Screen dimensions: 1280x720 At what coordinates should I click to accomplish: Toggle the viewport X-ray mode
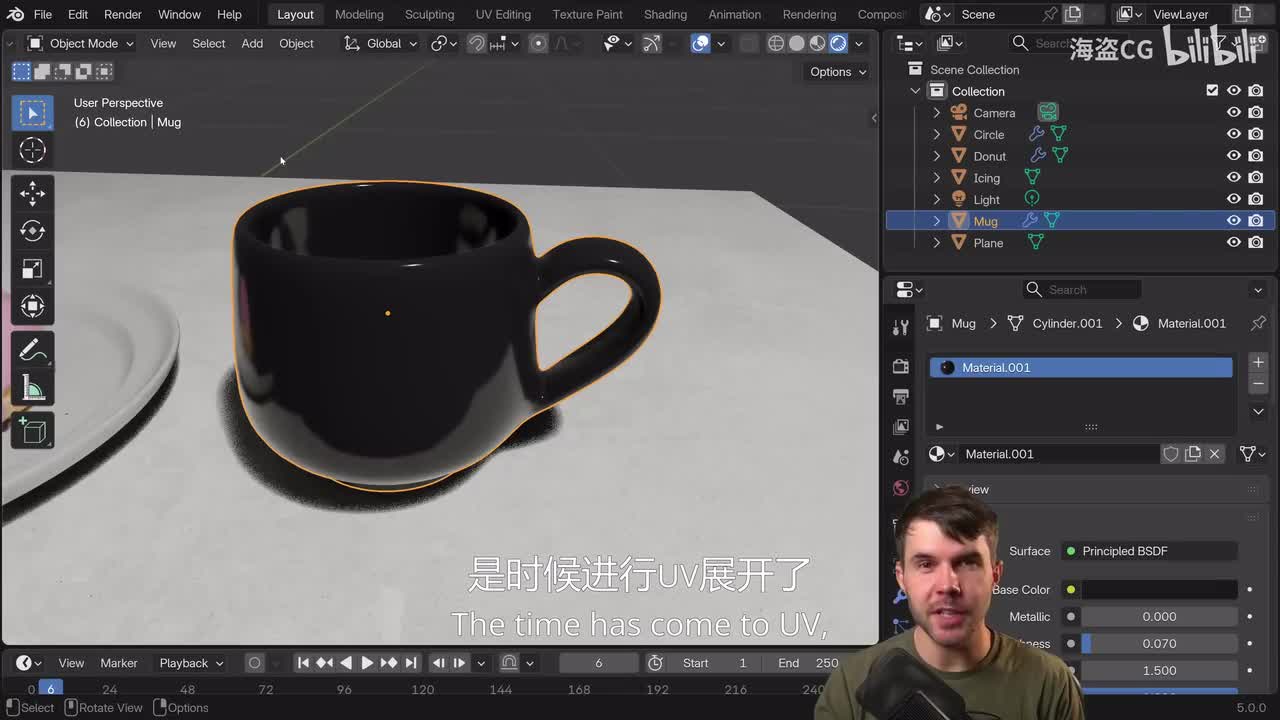[748, 43]
